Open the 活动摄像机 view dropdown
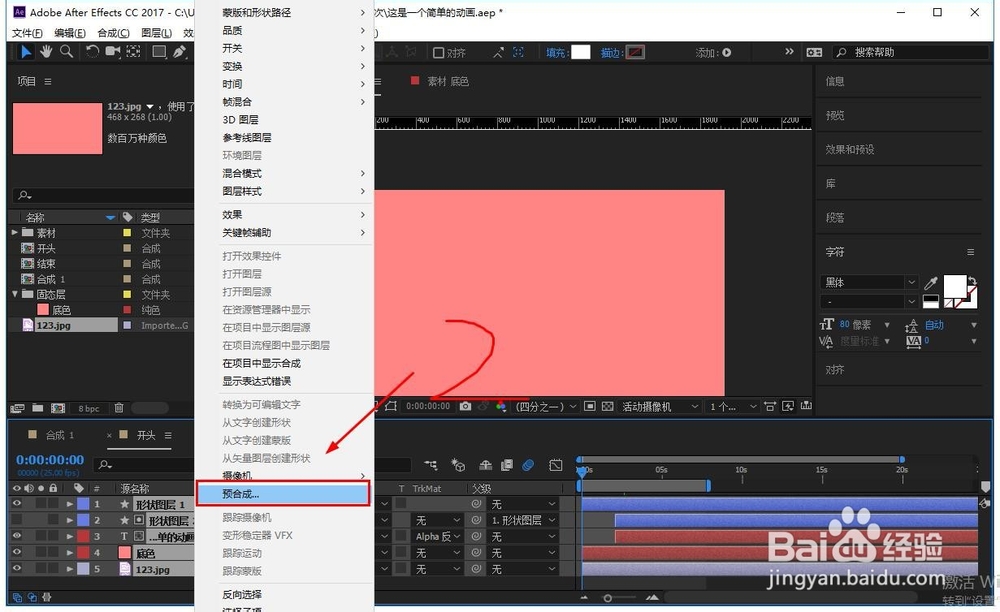 [660, 406]
